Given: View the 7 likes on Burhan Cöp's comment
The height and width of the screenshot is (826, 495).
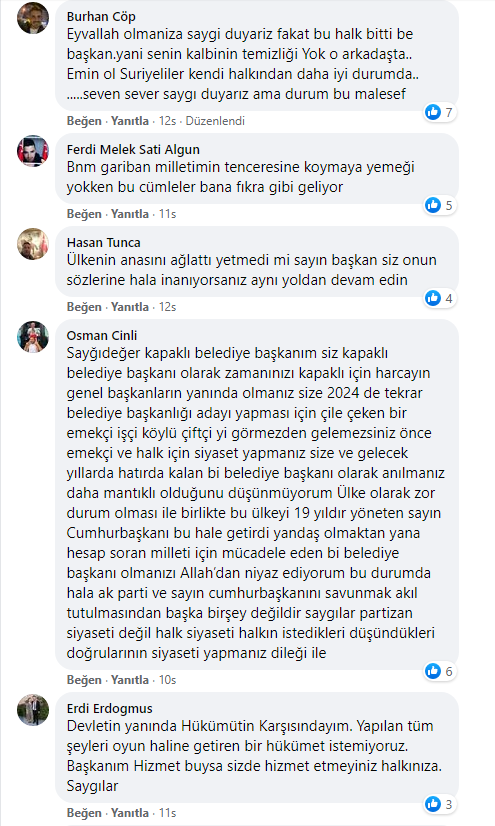Looking at the screenshot, I should click(x=439, y=112).
